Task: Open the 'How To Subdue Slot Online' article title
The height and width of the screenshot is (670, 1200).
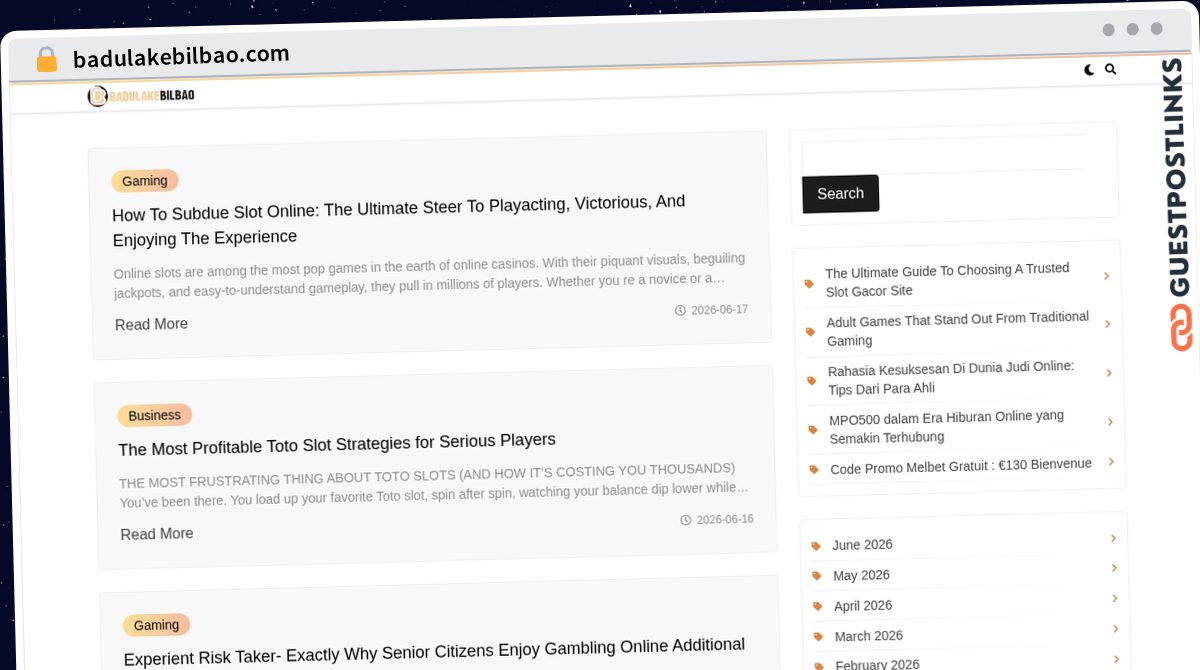Action: [398, 220]
